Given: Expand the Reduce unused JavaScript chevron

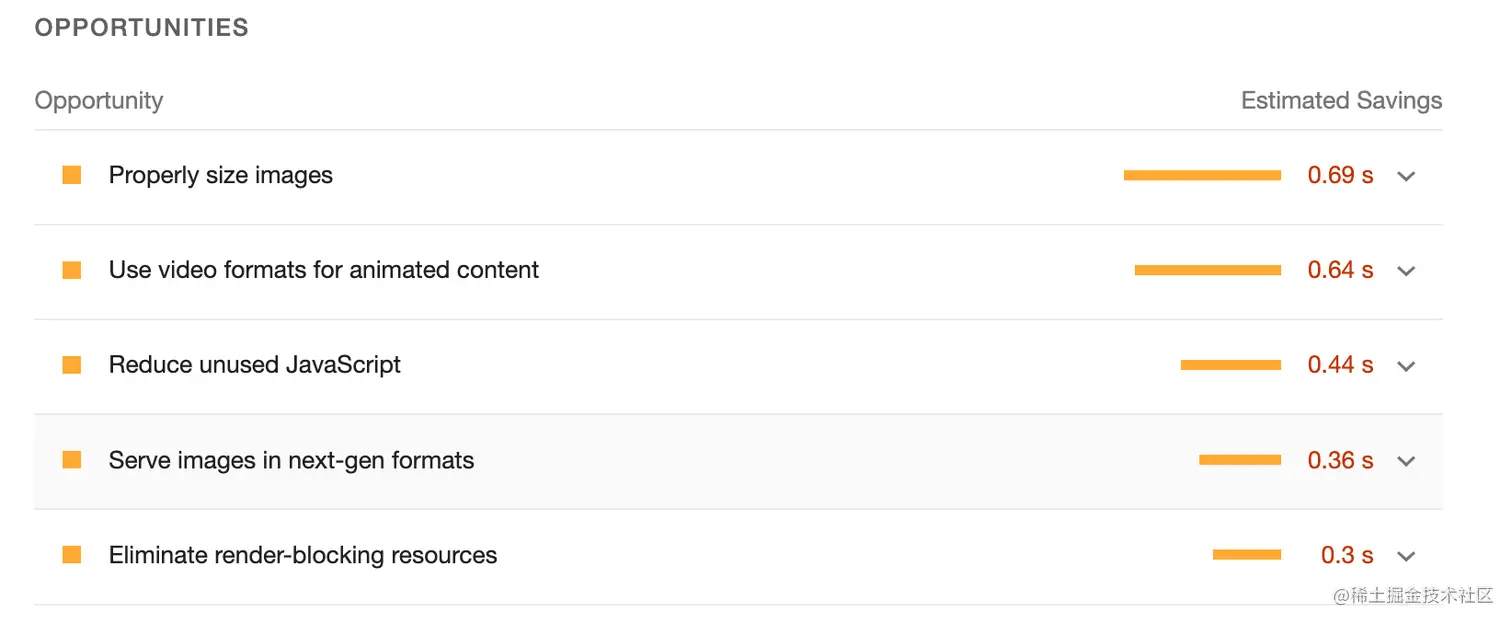Looking at the screenshot, I should coord(1406,366).
